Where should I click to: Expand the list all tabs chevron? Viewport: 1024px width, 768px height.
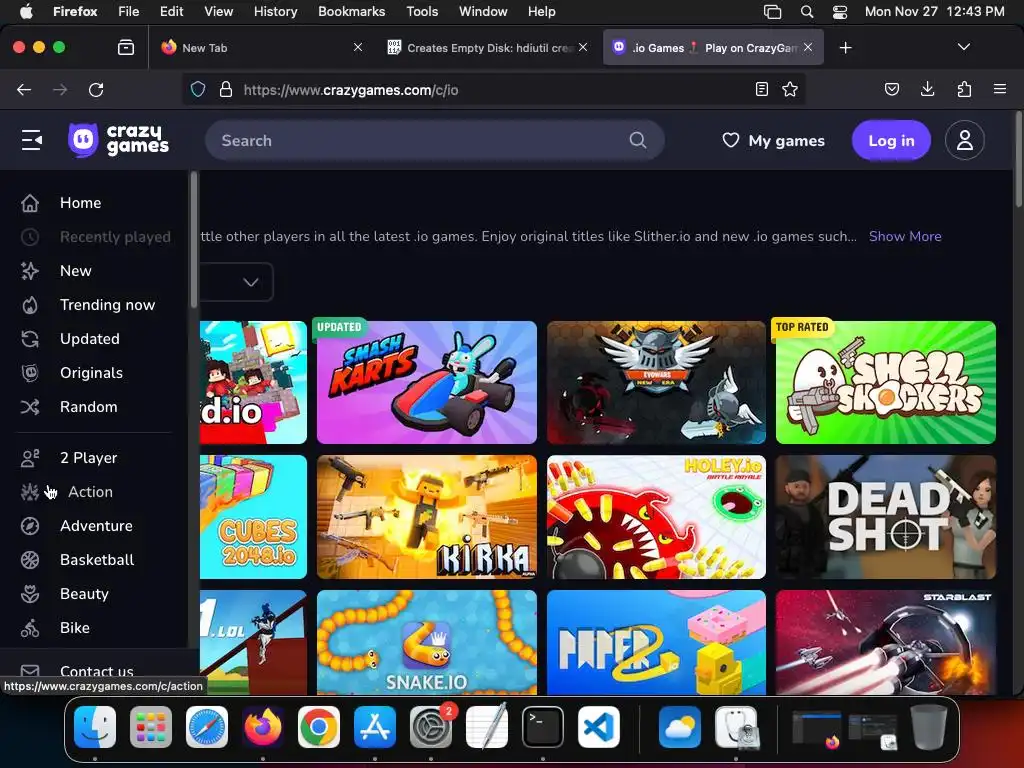pyautogui.click(x=963, y=47)
